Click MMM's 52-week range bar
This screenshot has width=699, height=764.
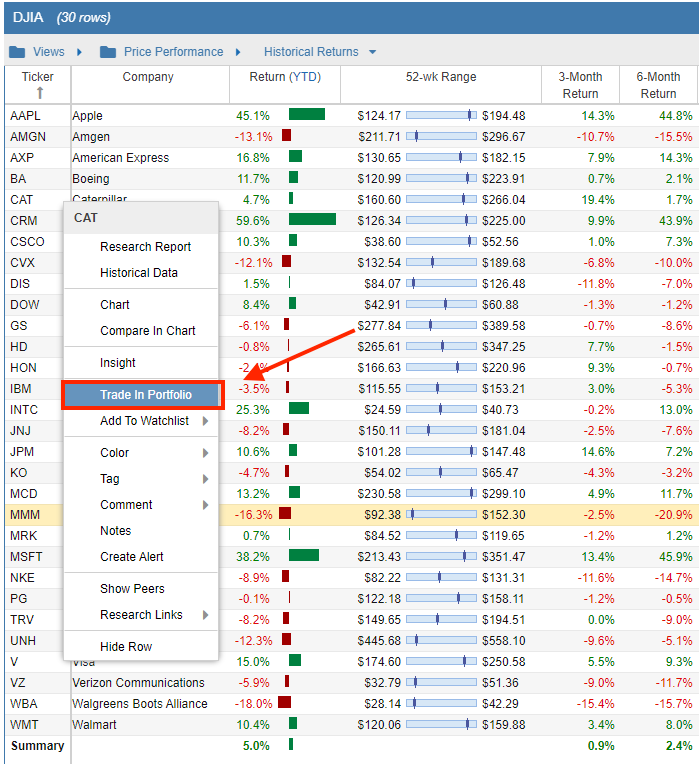point(441,514)
